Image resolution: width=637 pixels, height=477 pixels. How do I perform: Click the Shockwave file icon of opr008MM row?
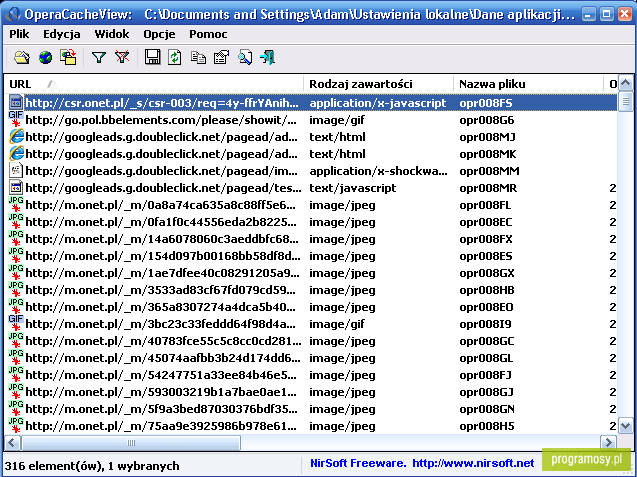(x=16, y=171)
